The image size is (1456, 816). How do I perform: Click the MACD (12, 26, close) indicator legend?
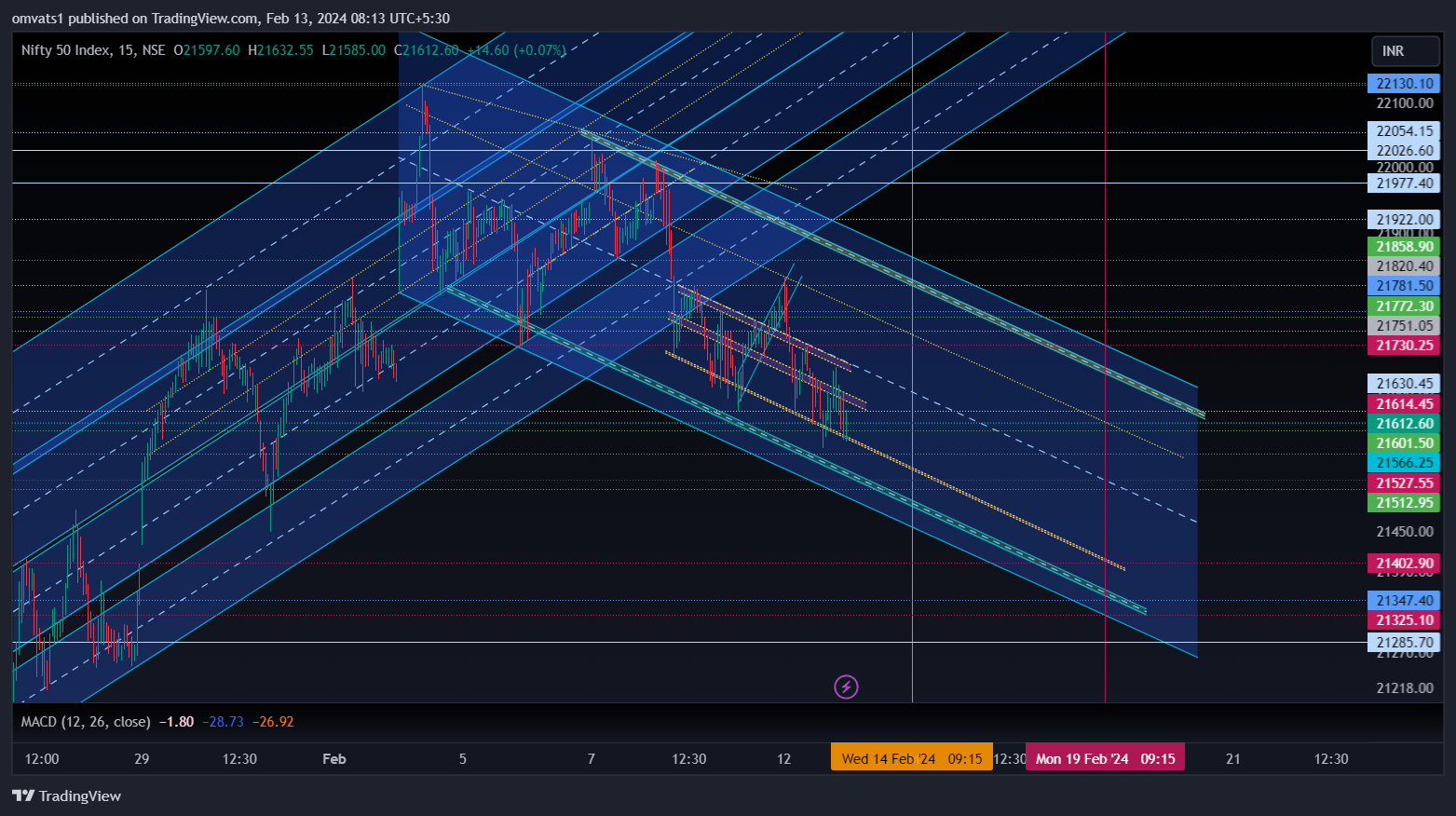coord(86,722)
